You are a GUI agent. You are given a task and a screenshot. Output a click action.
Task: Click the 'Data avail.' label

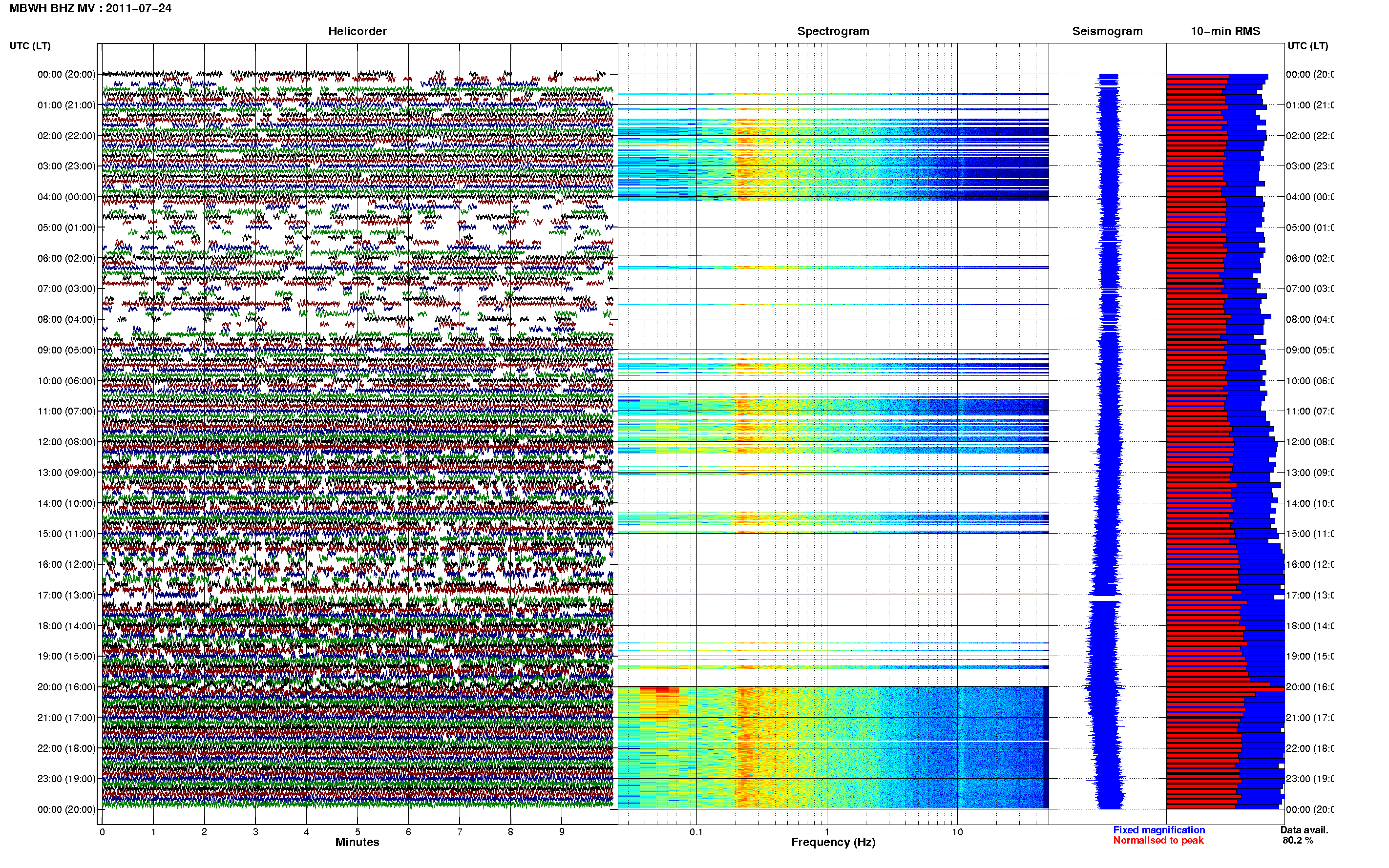(x=1304, y=830)
